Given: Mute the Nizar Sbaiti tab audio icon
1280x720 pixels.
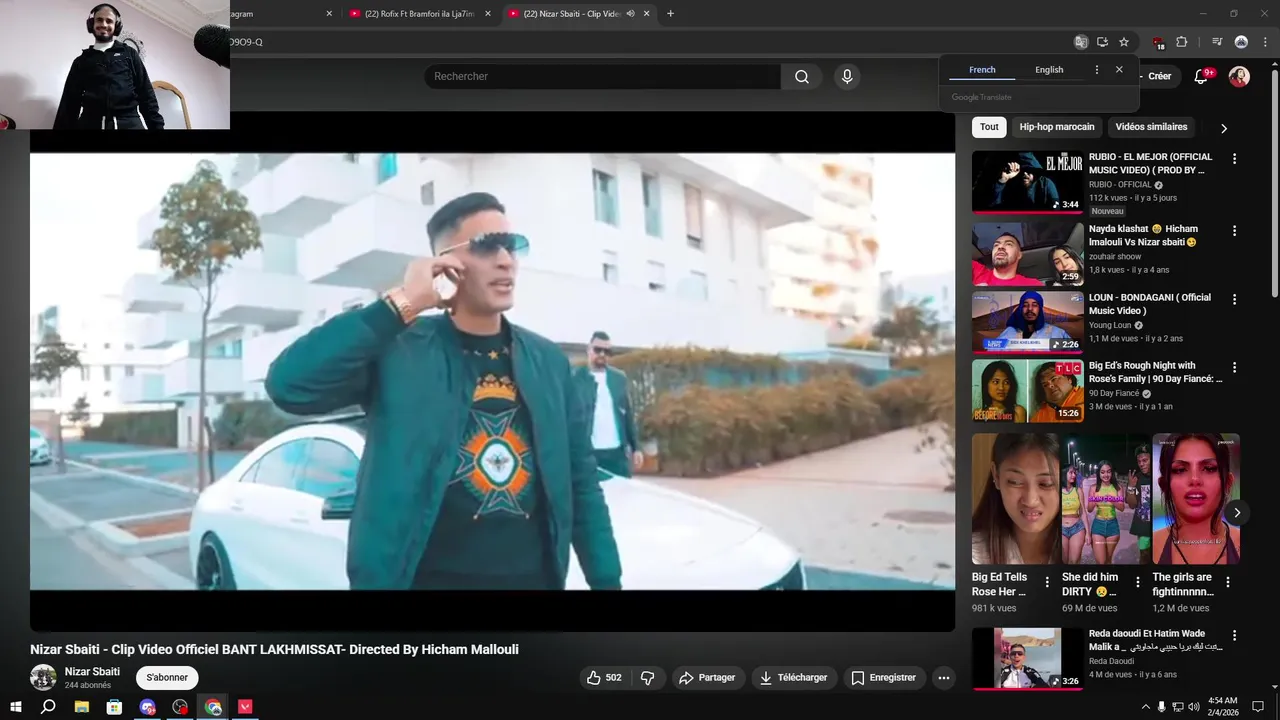Looking at the screenshot, I should coord(630,14).
